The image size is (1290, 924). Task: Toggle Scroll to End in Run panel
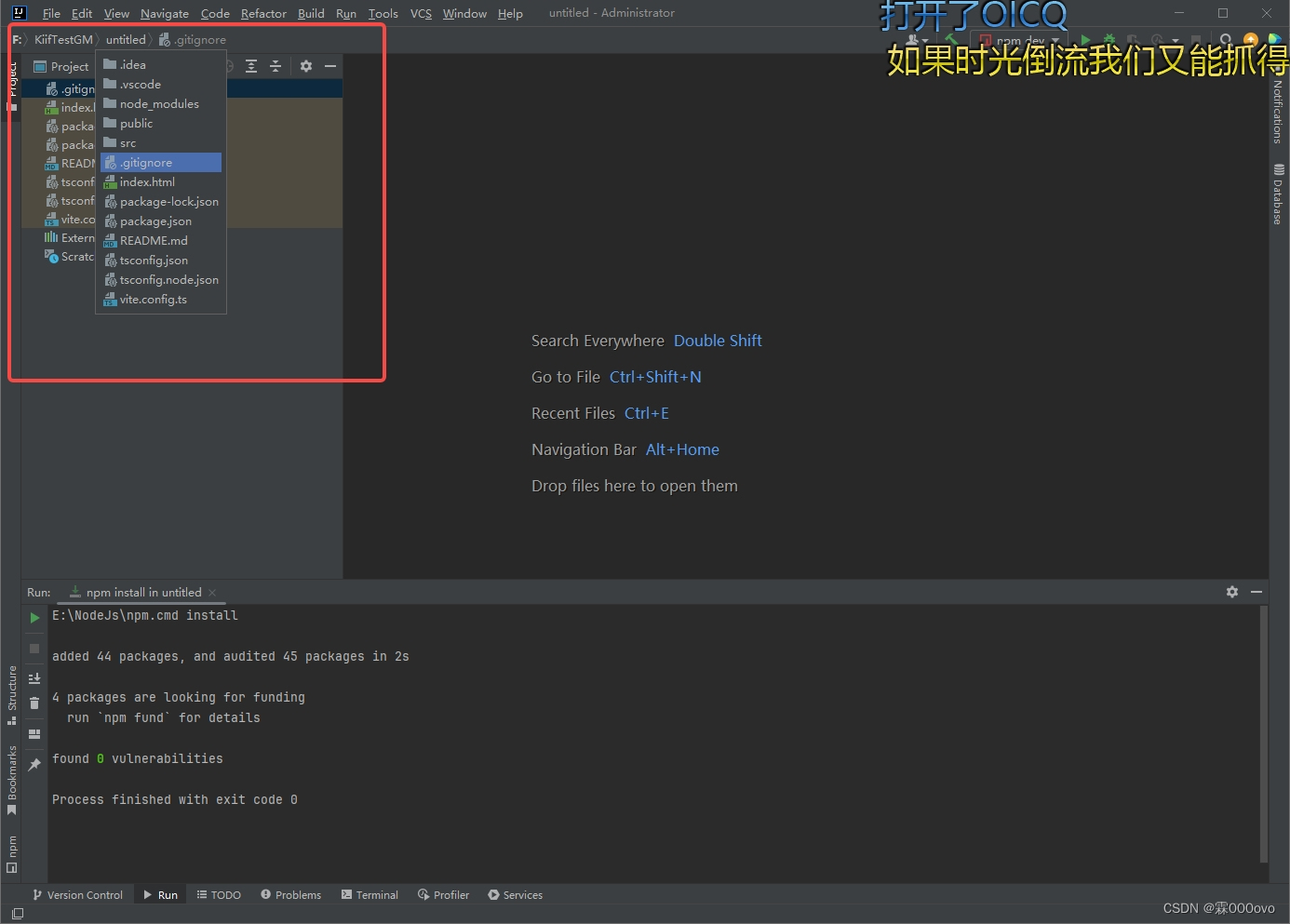pos(34,678)
